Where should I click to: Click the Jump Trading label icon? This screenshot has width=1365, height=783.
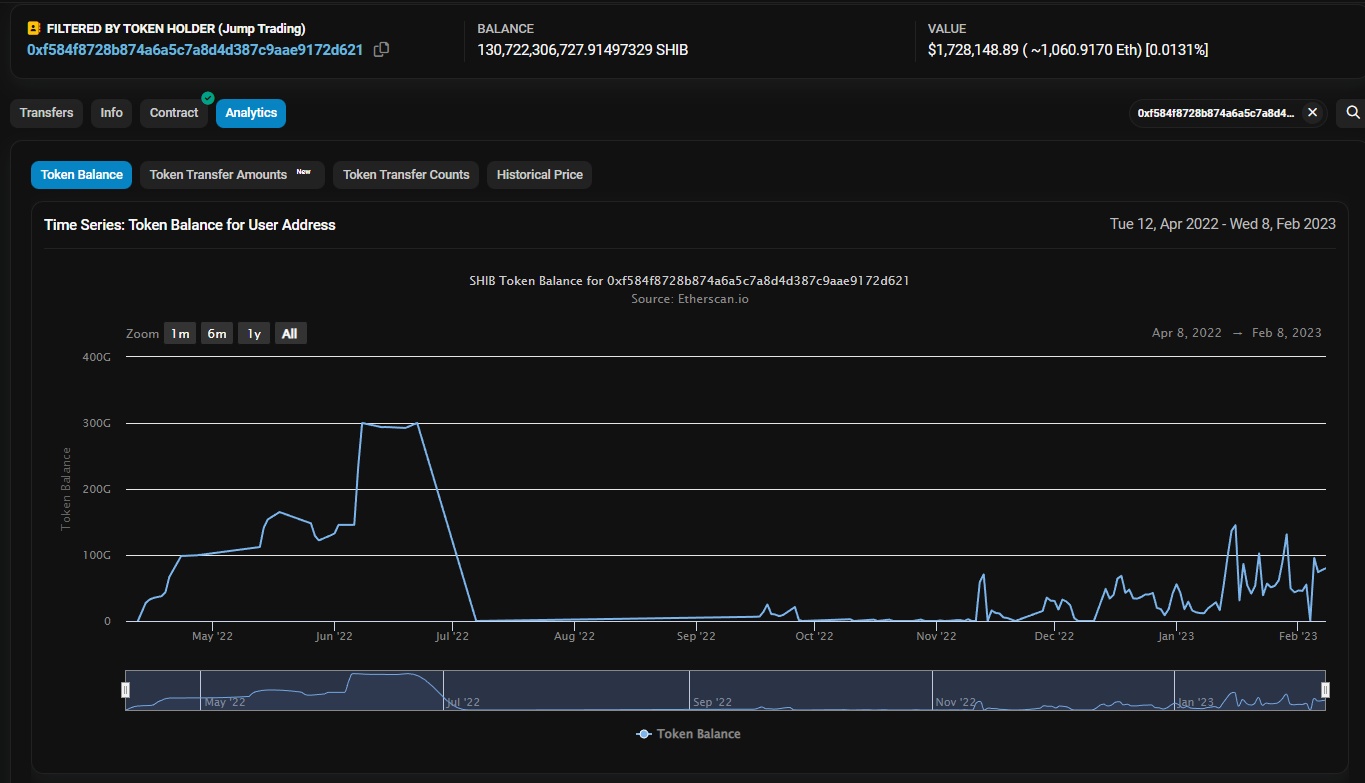click(x=34, y=29)
